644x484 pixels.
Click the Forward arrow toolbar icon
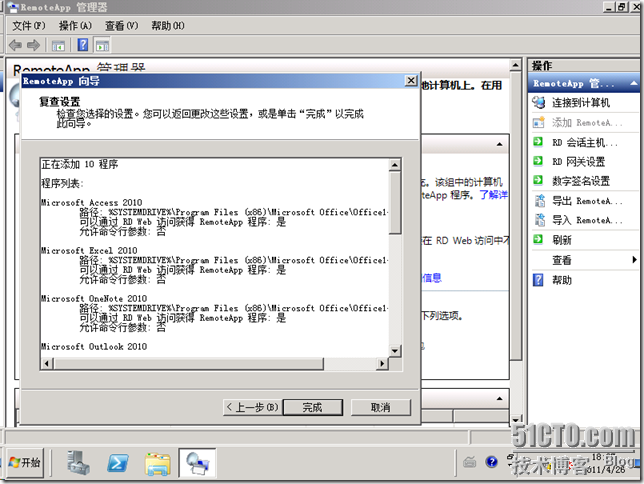pos(33,45)
